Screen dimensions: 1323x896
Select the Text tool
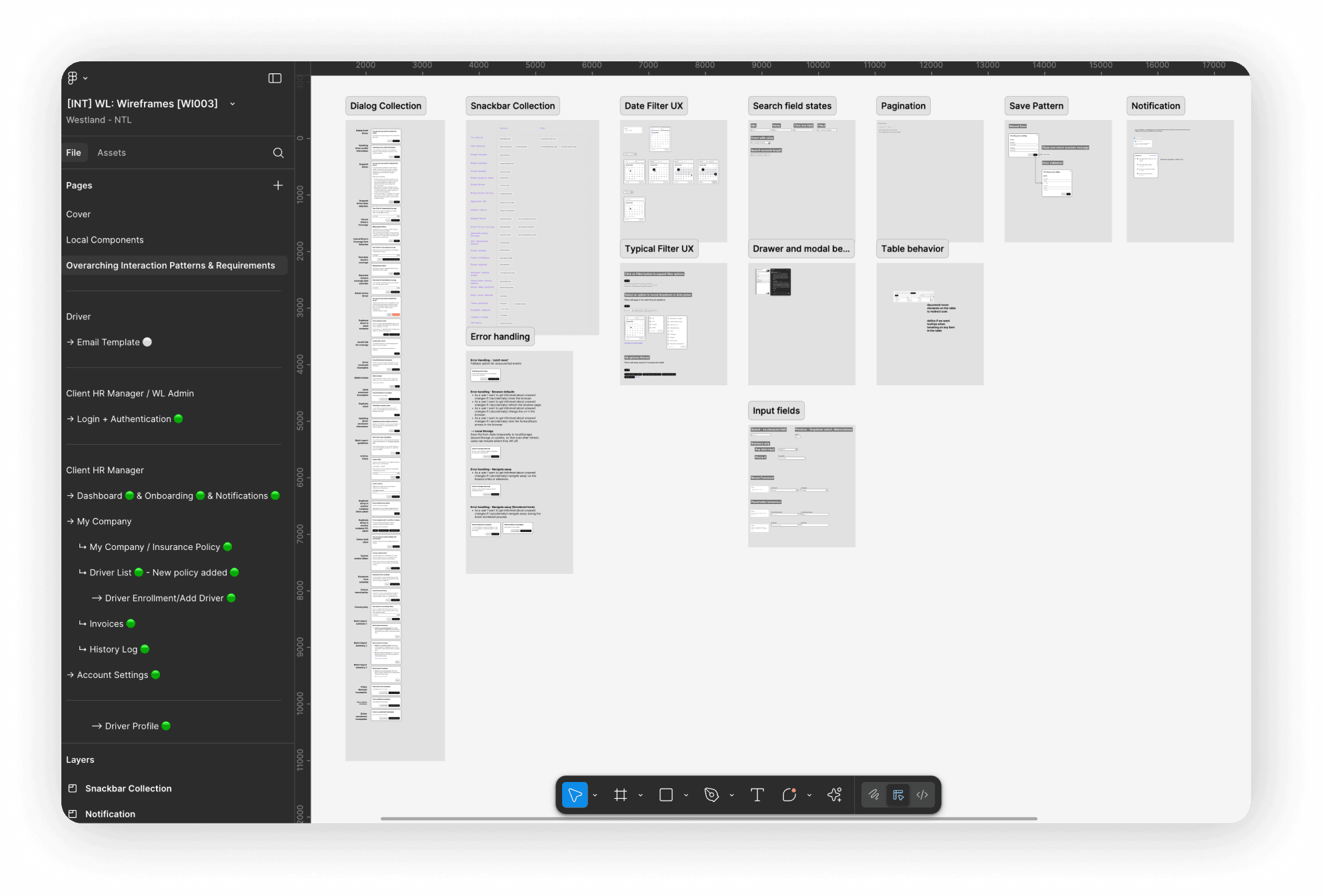[x=757, y=795]
